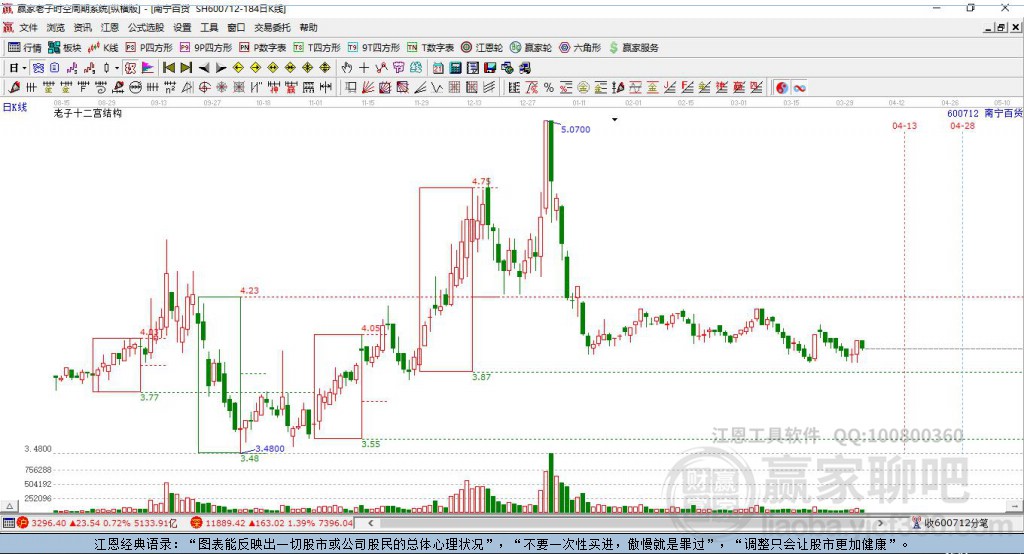Image resolution: width=1024 pixels, height=554 pixels.
Task: Switch to K线 chart view
Action: point(103,48)
